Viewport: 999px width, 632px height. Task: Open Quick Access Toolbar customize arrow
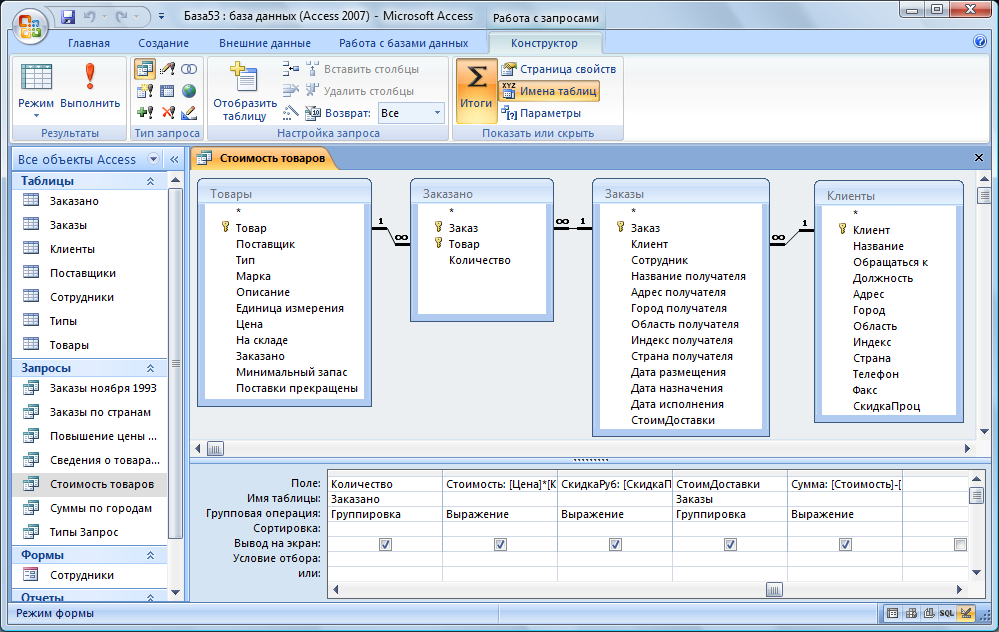(161, 17)
